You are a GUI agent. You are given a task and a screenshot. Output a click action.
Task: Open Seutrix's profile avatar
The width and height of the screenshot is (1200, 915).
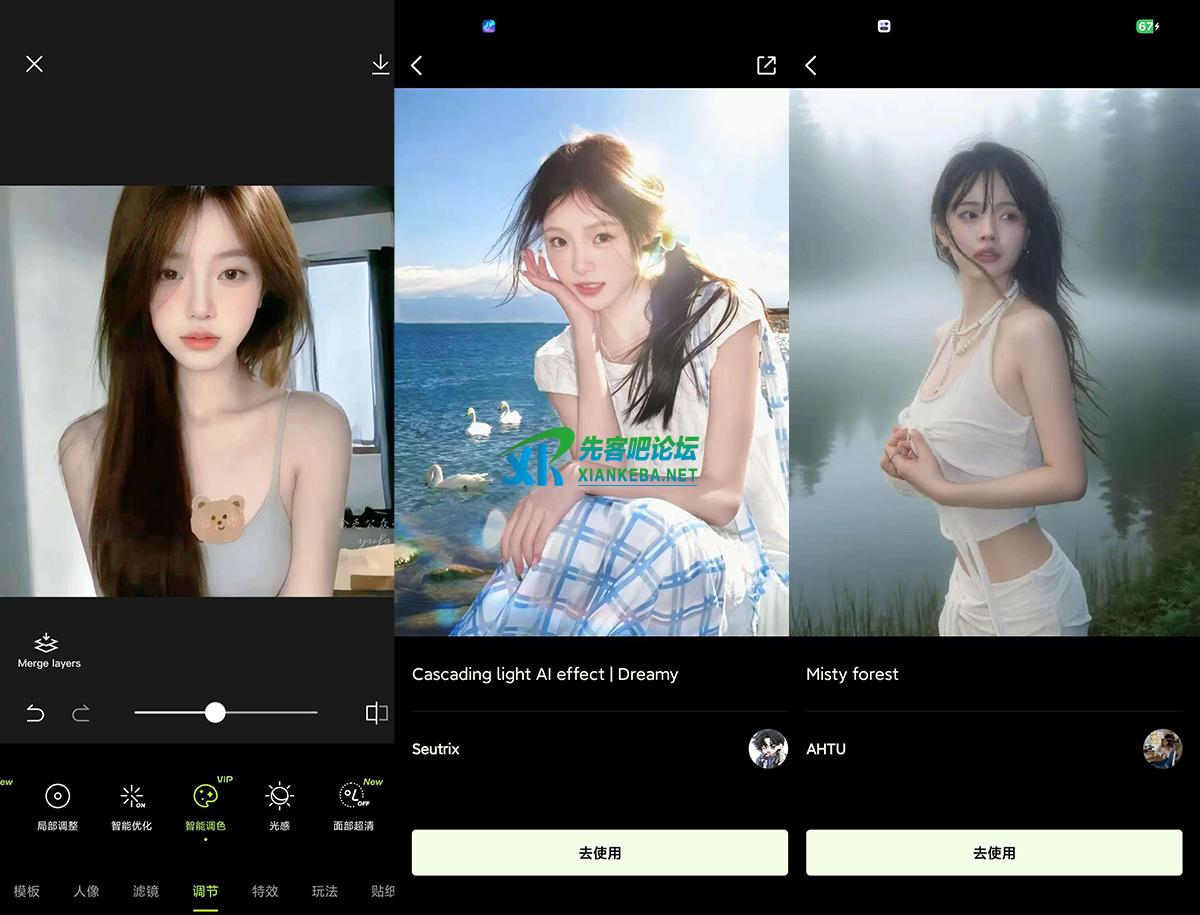768,749
